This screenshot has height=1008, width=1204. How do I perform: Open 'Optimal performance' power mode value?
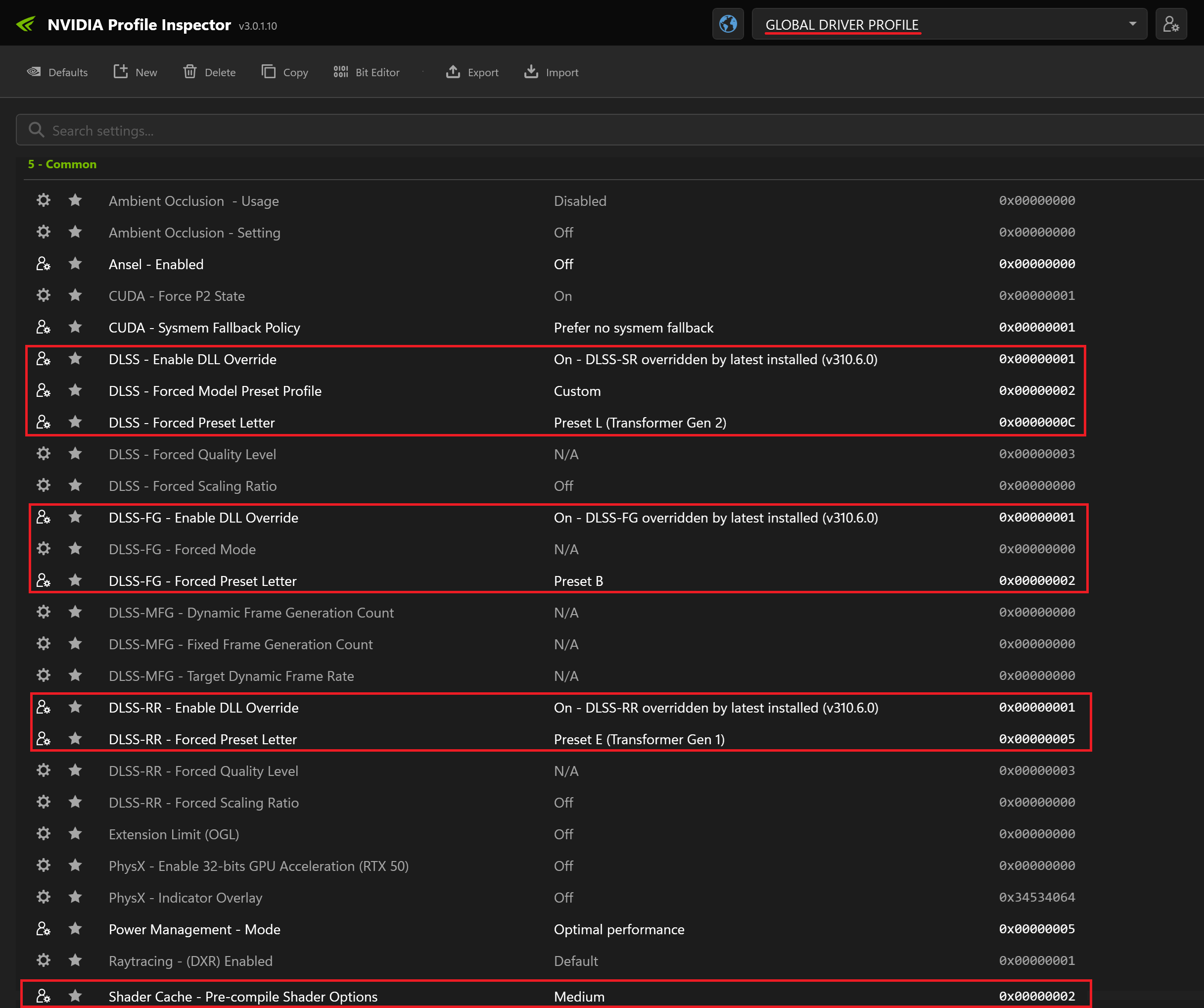pos(619,929)
